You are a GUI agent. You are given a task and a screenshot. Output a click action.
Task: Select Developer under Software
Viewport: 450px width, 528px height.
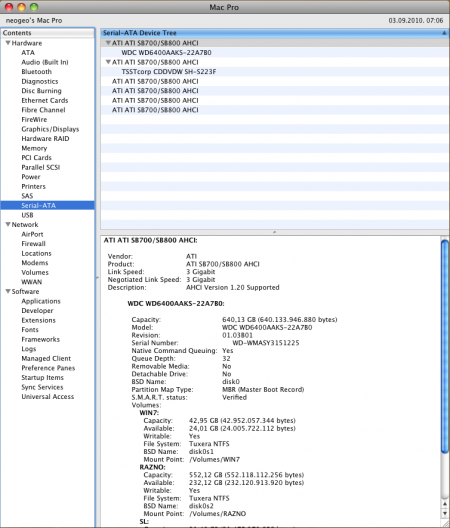tap(37, 310)
